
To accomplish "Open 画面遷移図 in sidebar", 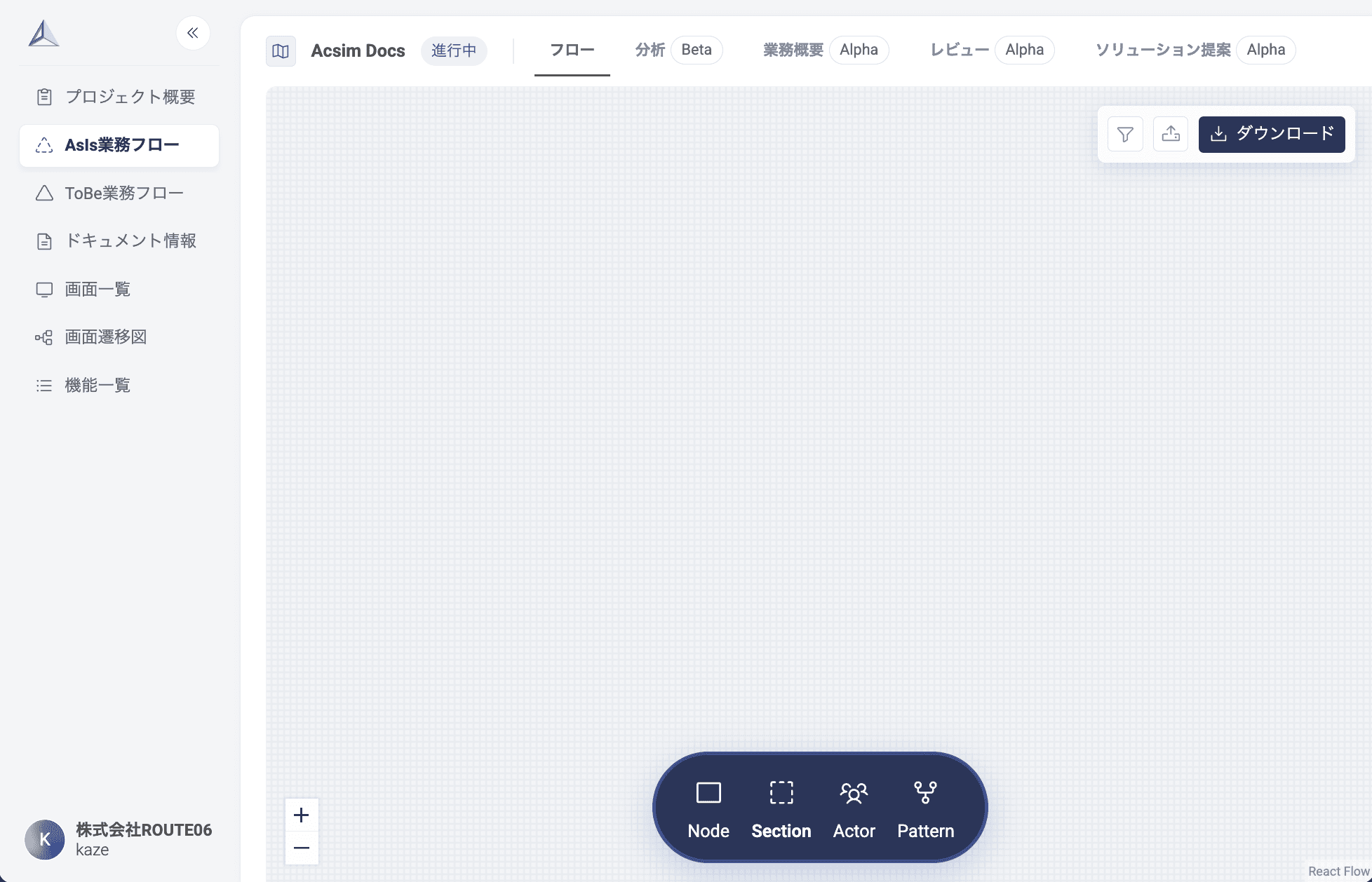I will pyautogui.click(x=119, y=337).
